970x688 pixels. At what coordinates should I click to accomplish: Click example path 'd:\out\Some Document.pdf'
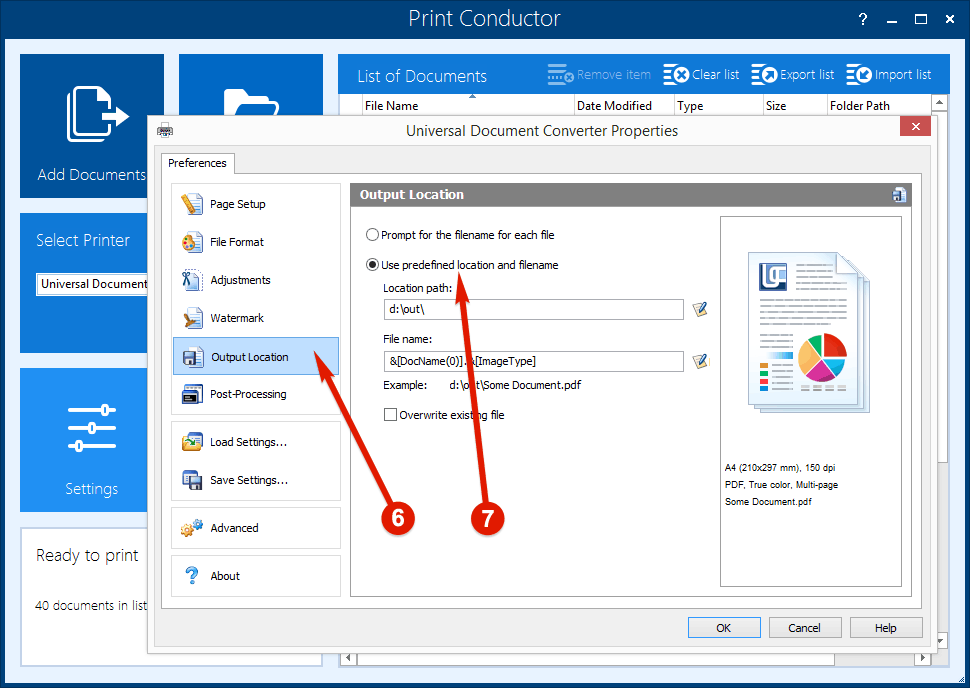515,385
